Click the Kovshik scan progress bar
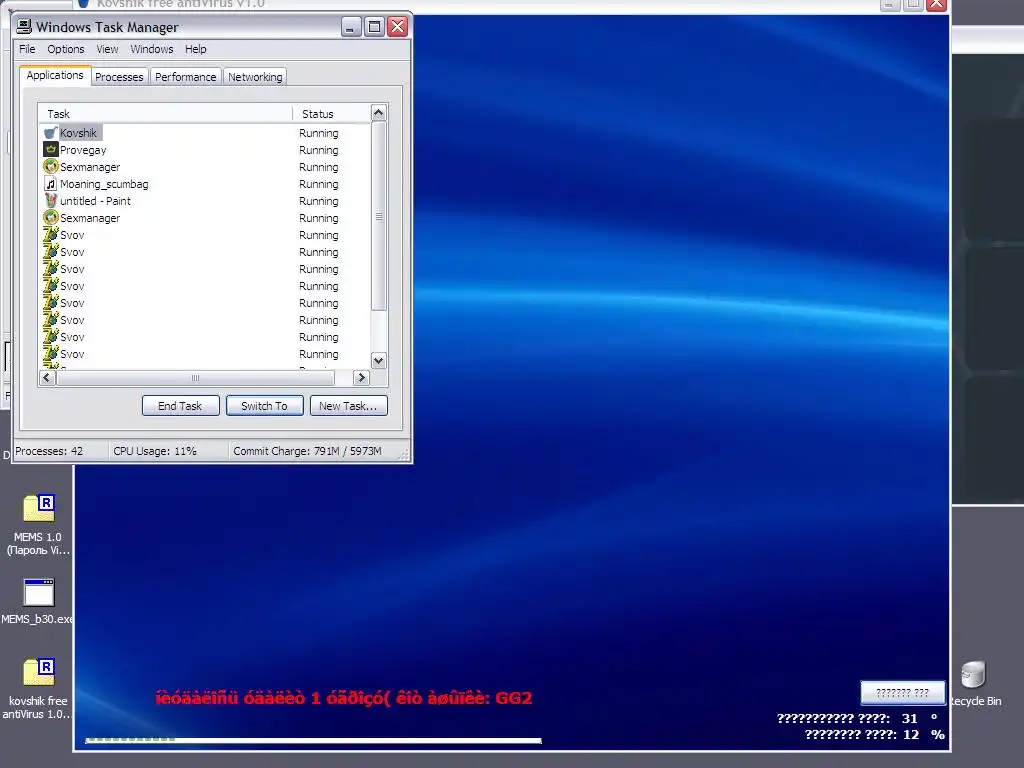 [x=313, y=740]
